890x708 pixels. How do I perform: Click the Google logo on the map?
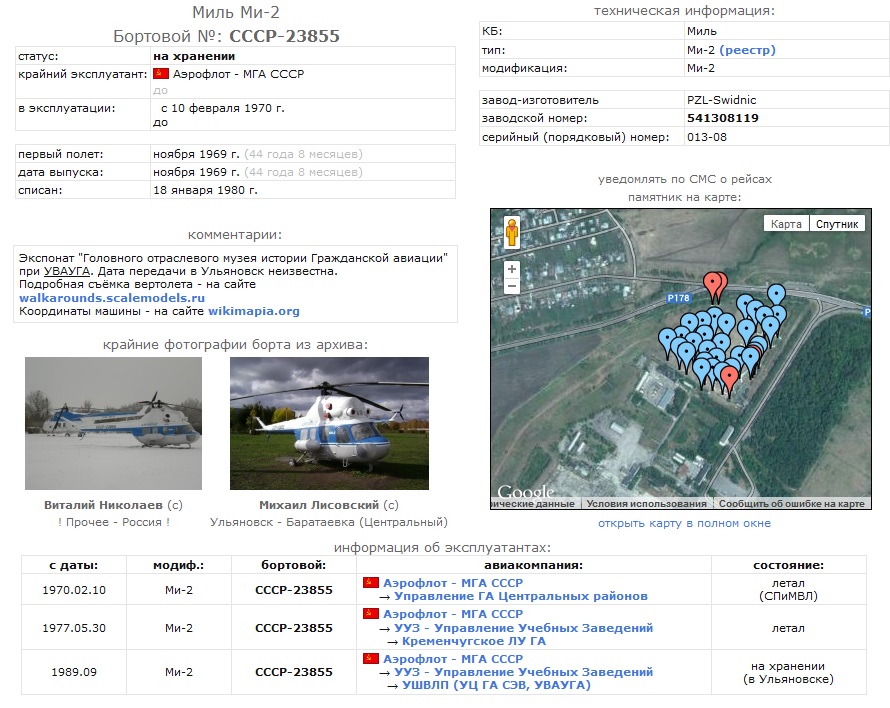[525, 492]
